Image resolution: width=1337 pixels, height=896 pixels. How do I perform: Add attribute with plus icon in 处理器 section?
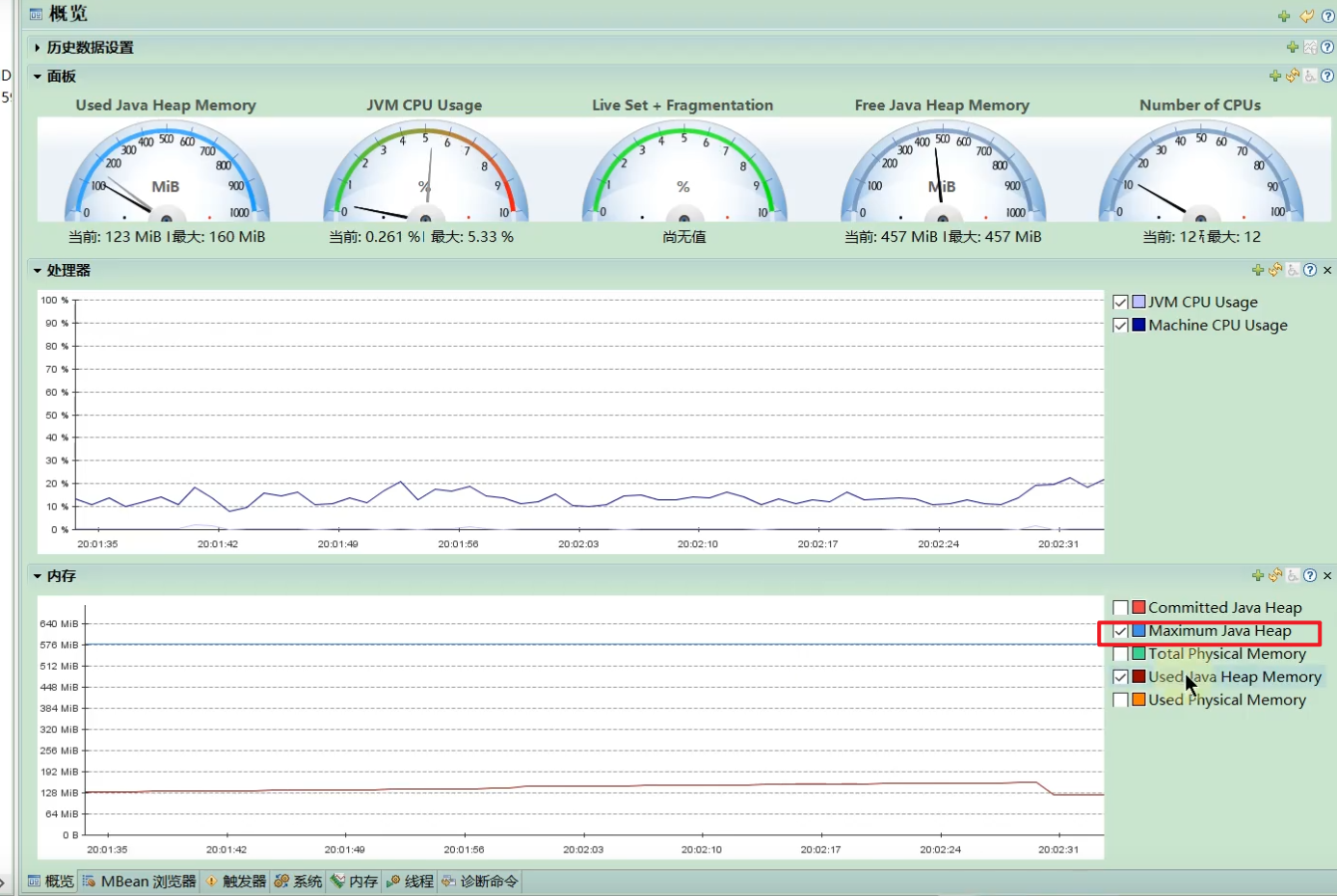(1258, 271)
